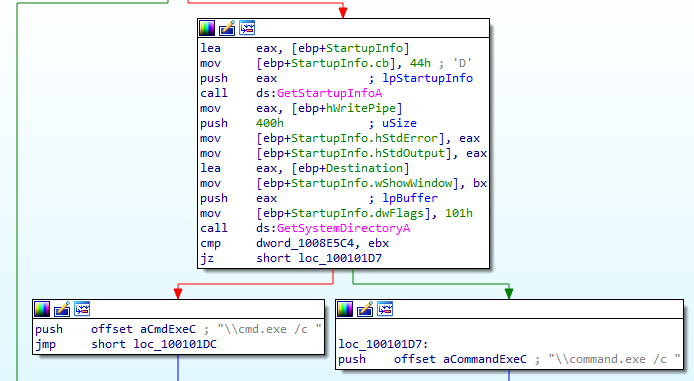Click loc_100101DC in the jmp instruction
The width and height of the screenshot is (694, 381).
pos(175,344)
